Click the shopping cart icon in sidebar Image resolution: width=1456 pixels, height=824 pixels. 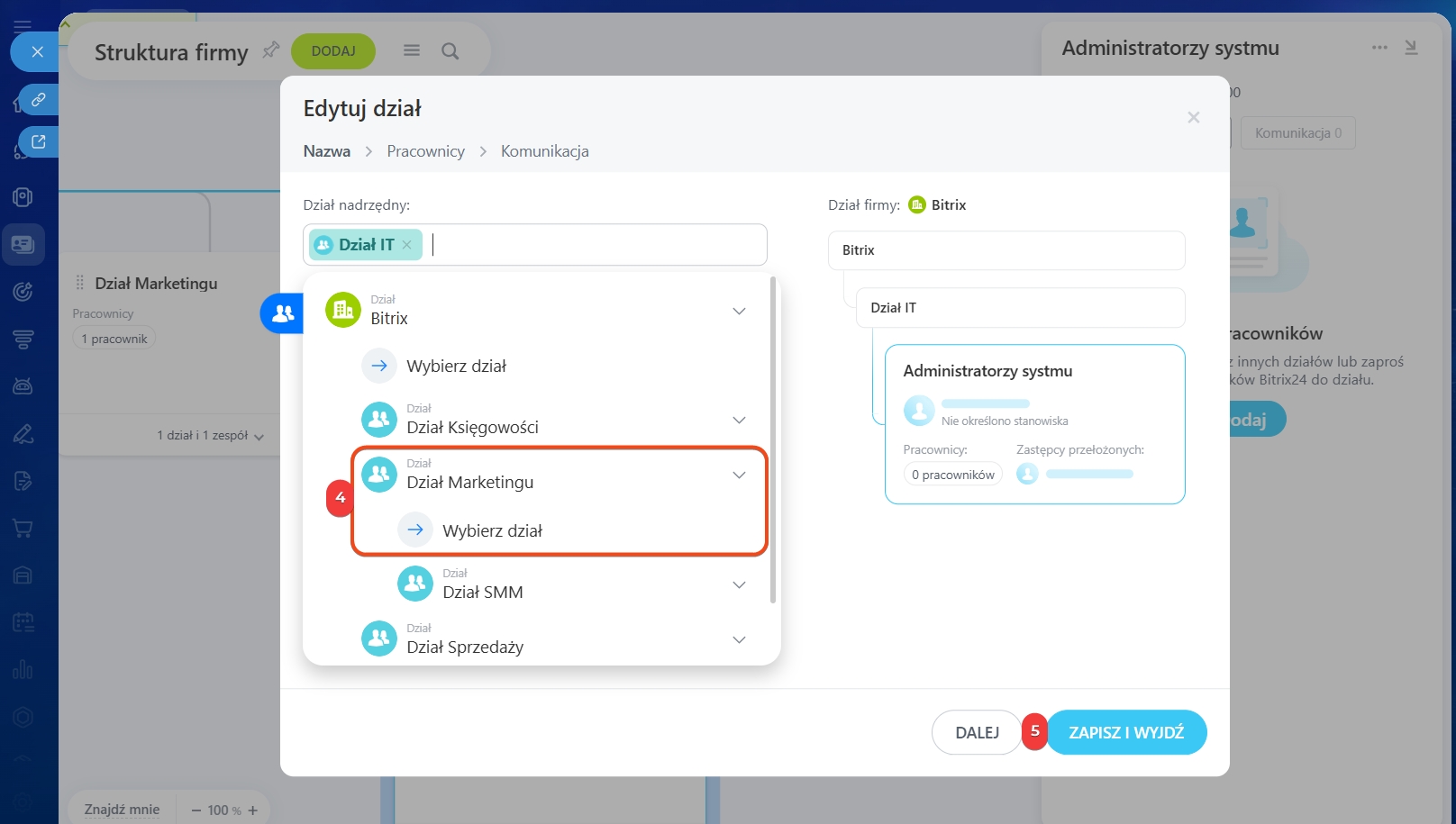pos(23,529)
